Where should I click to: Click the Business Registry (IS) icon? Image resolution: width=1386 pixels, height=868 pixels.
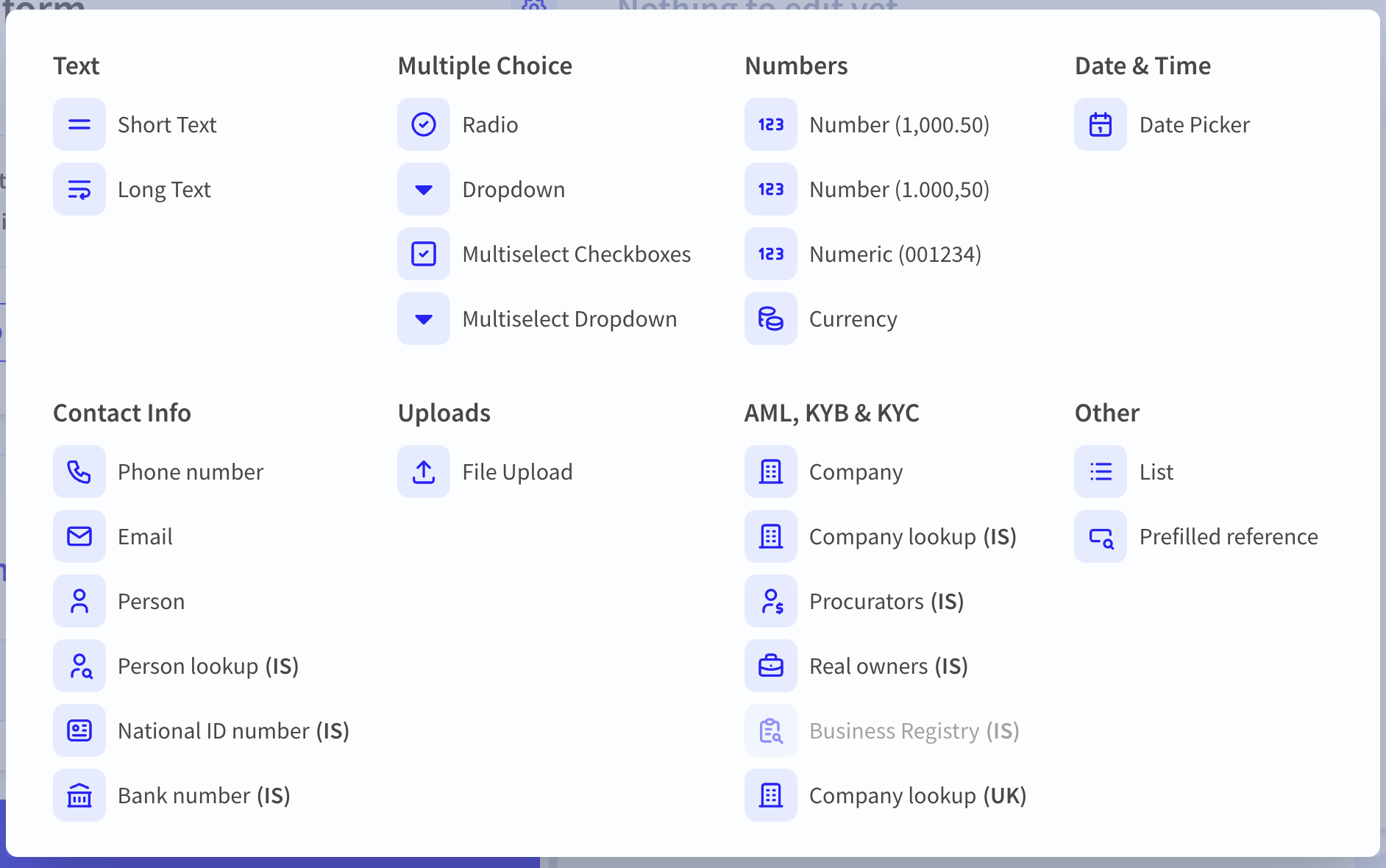click(x=771, y=730)
